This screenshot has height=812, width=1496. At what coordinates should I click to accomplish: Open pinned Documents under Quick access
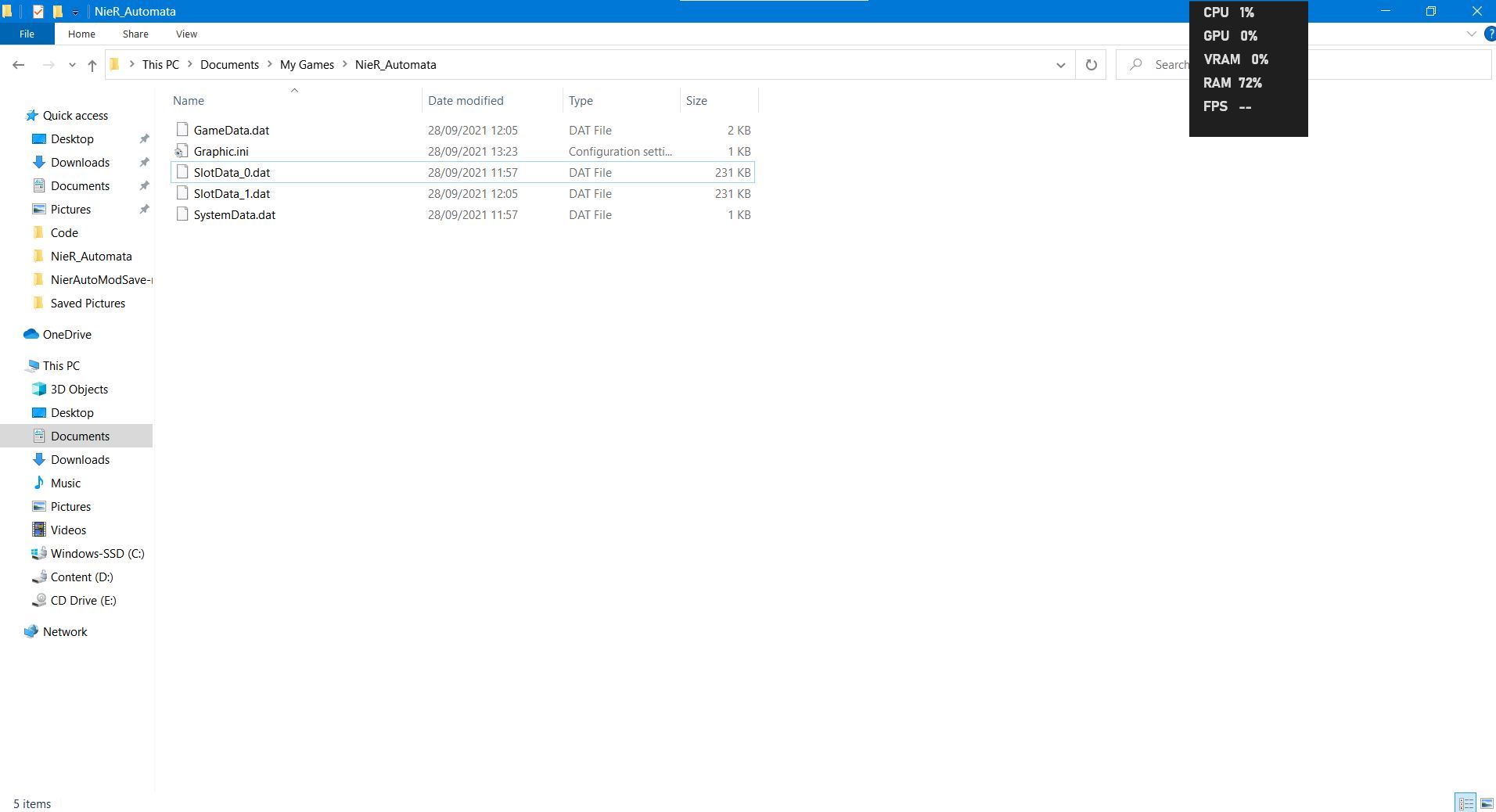80,185
